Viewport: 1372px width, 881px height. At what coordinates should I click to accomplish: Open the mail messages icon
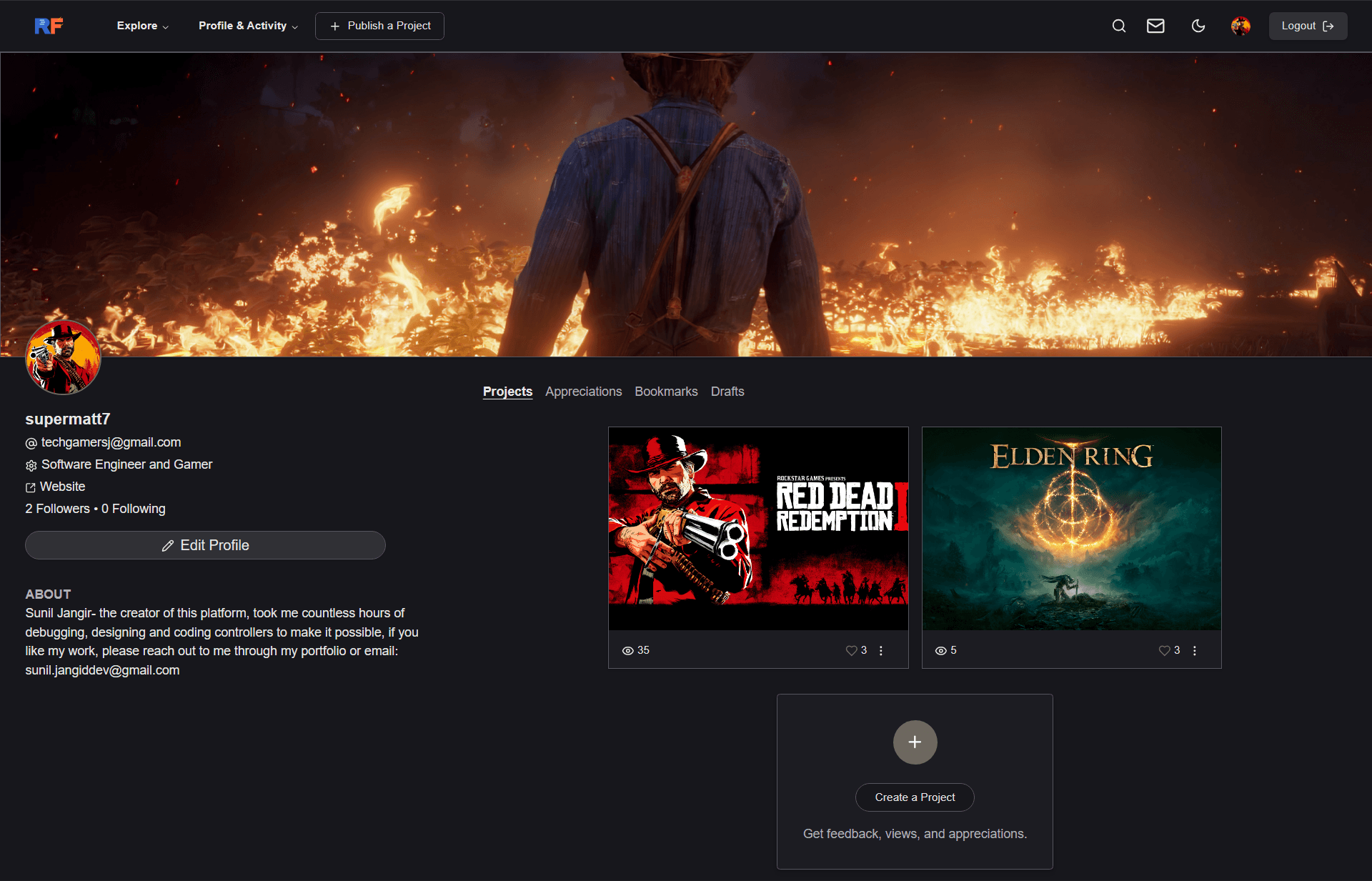tap(1155, 26)
